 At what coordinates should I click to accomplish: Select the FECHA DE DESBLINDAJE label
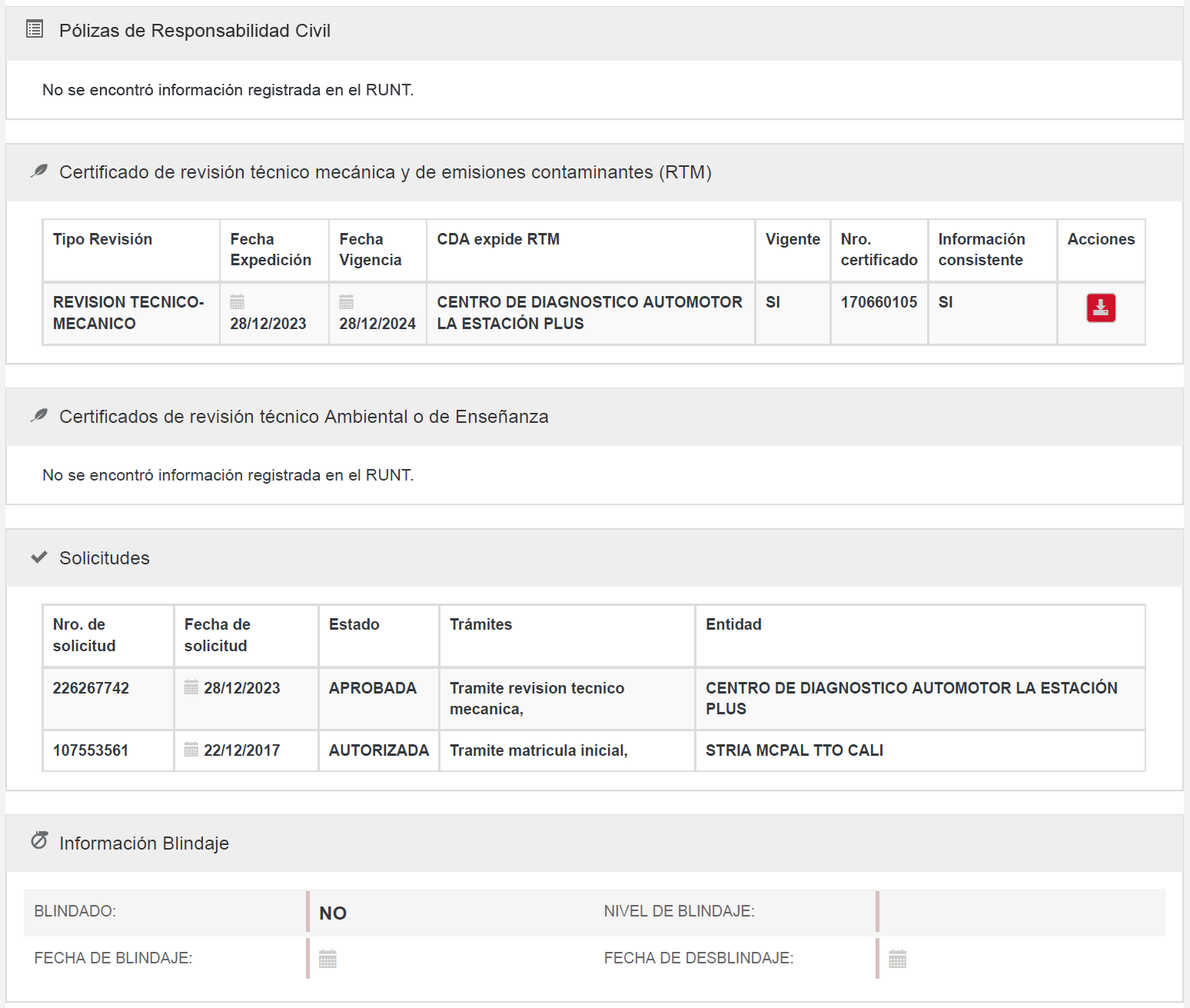699,958
